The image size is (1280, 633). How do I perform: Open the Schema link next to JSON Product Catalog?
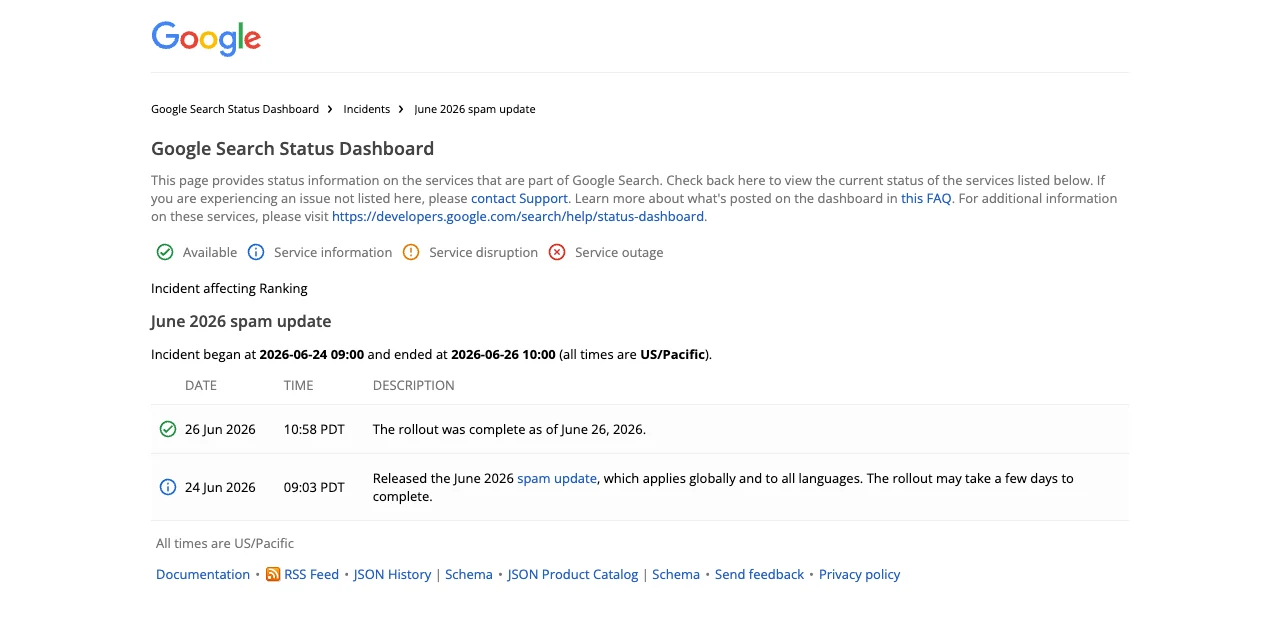click(x=676, y=574)
